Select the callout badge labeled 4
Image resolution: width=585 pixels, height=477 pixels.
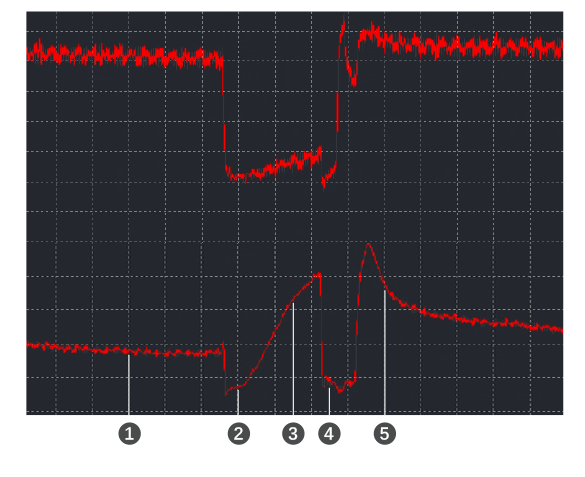tap(329, 434)
